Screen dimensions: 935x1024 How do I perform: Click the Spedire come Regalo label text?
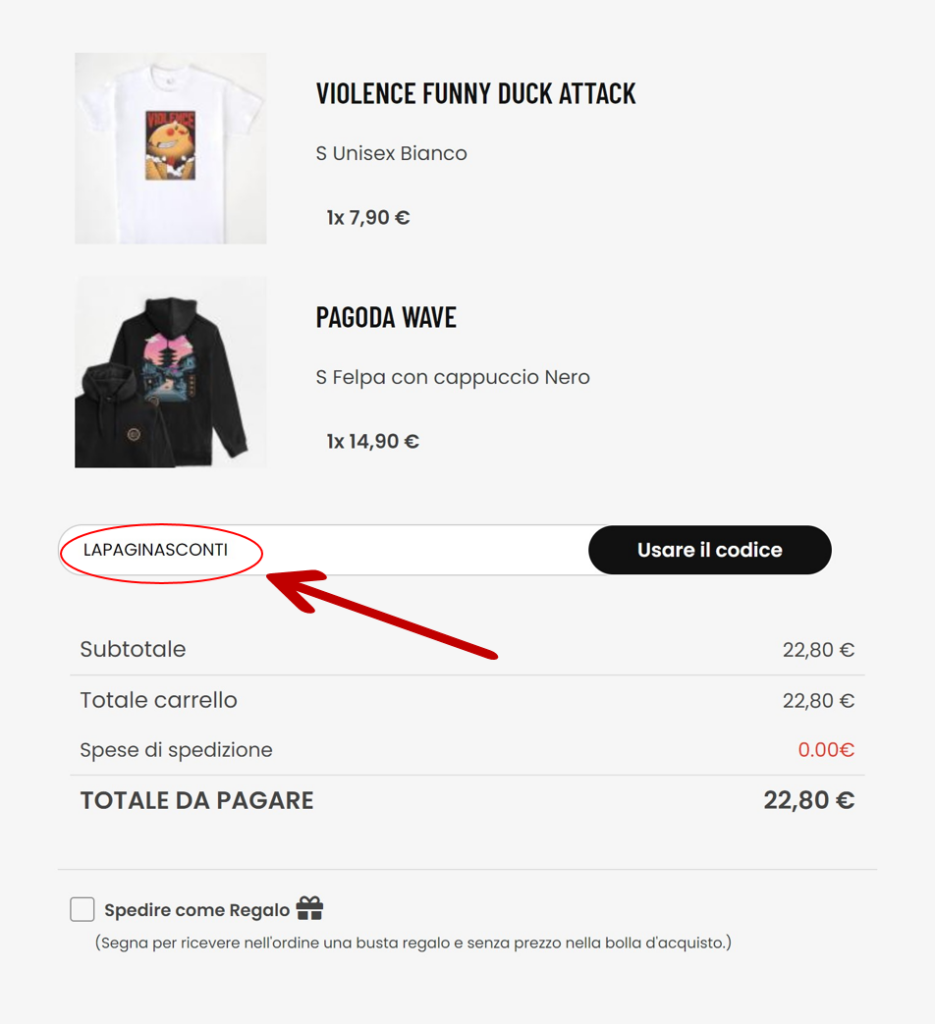197,911
